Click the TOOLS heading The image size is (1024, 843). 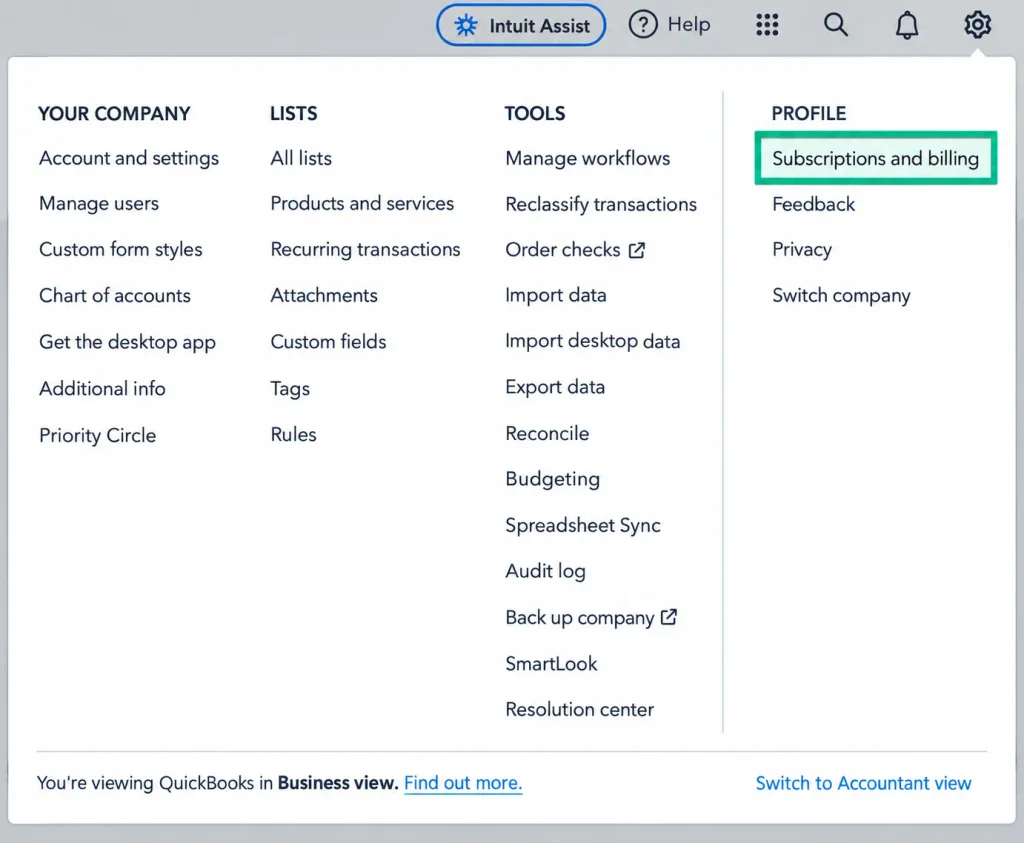(535, 114)
